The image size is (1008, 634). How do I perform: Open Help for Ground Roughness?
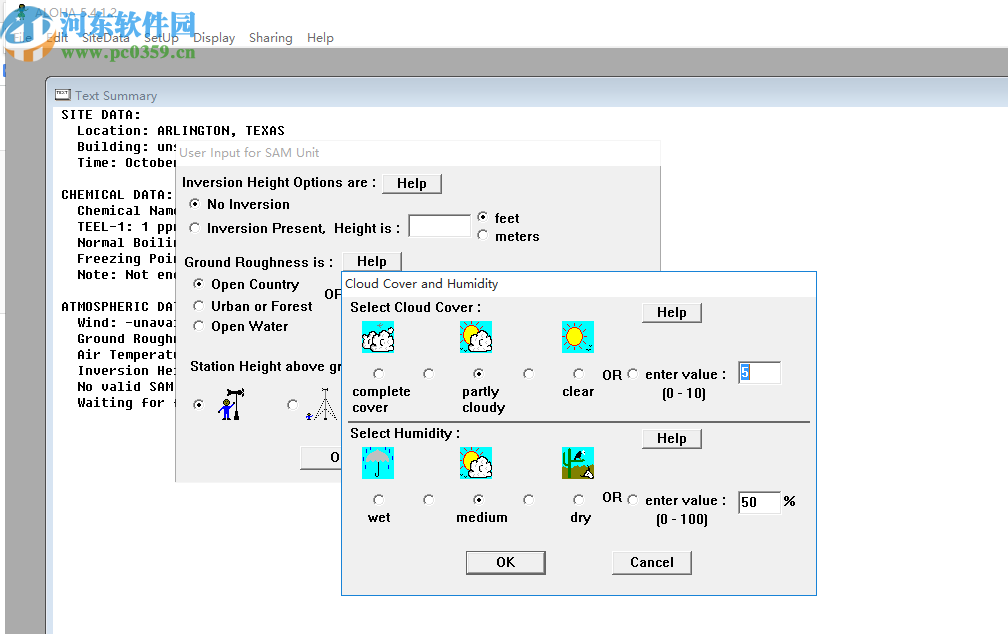(372, 261)
